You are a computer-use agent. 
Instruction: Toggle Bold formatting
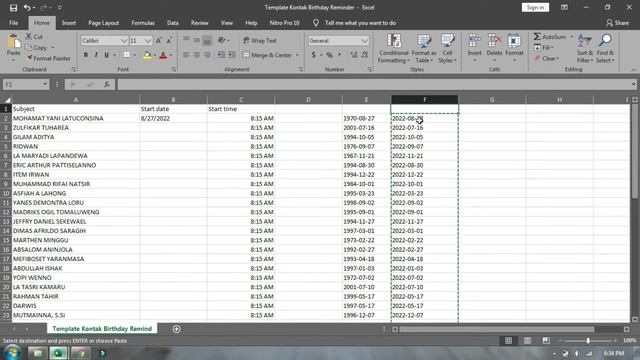click(86, 55)
